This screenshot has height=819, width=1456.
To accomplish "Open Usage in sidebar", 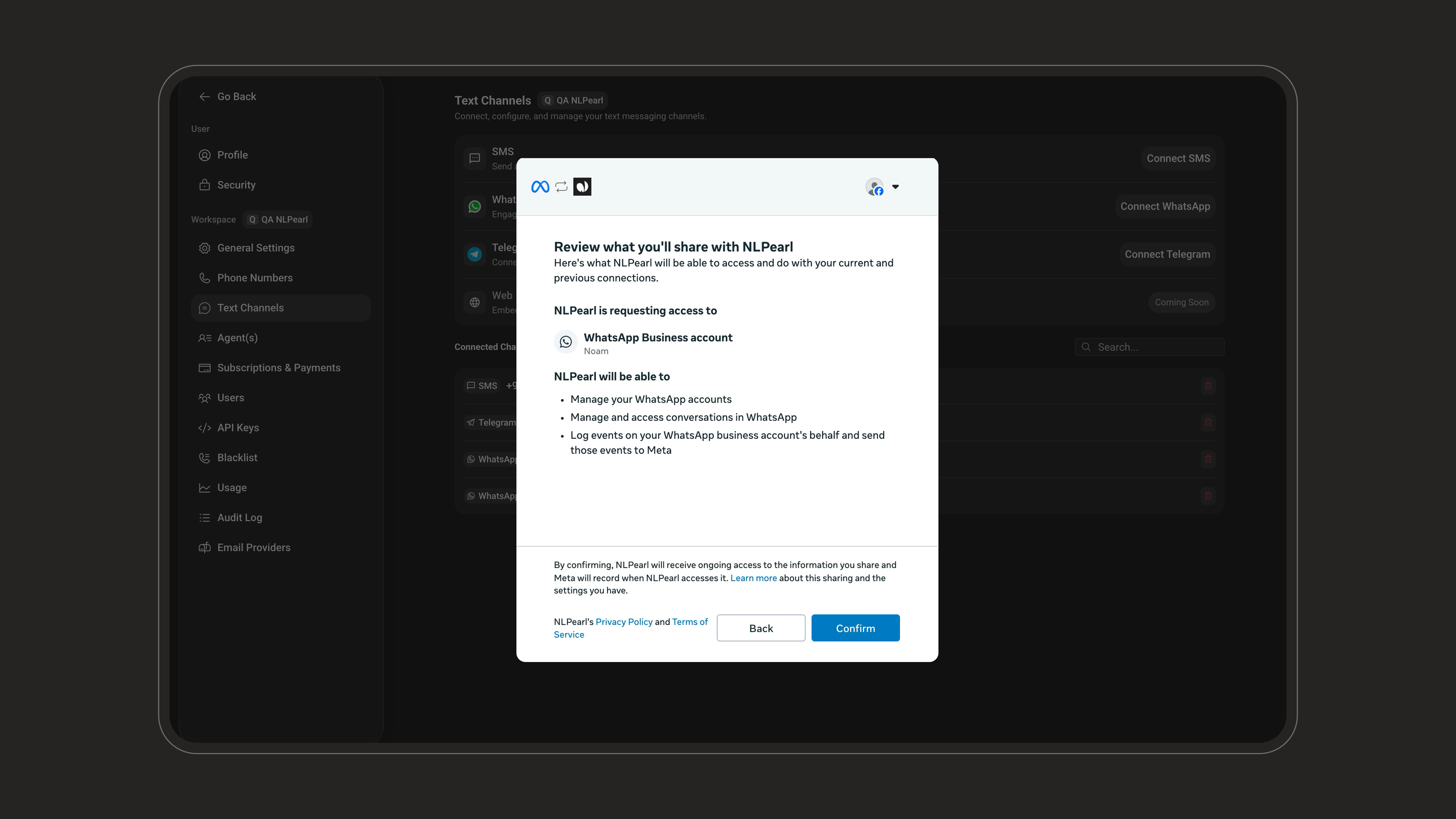I will (x=280, y=487).
